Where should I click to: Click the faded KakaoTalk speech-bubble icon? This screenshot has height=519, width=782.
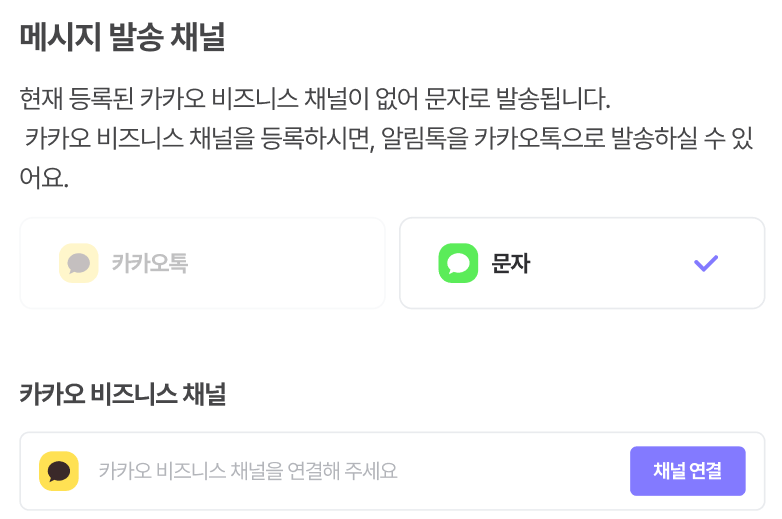click(79, 263)
